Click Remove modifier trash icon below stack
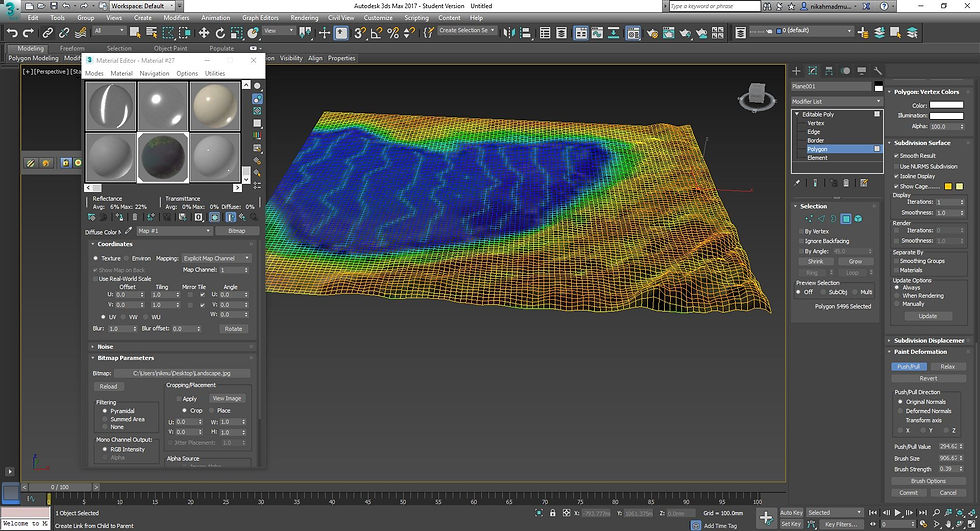This screenshot has height=531, width=980. [x=846, y=183]
